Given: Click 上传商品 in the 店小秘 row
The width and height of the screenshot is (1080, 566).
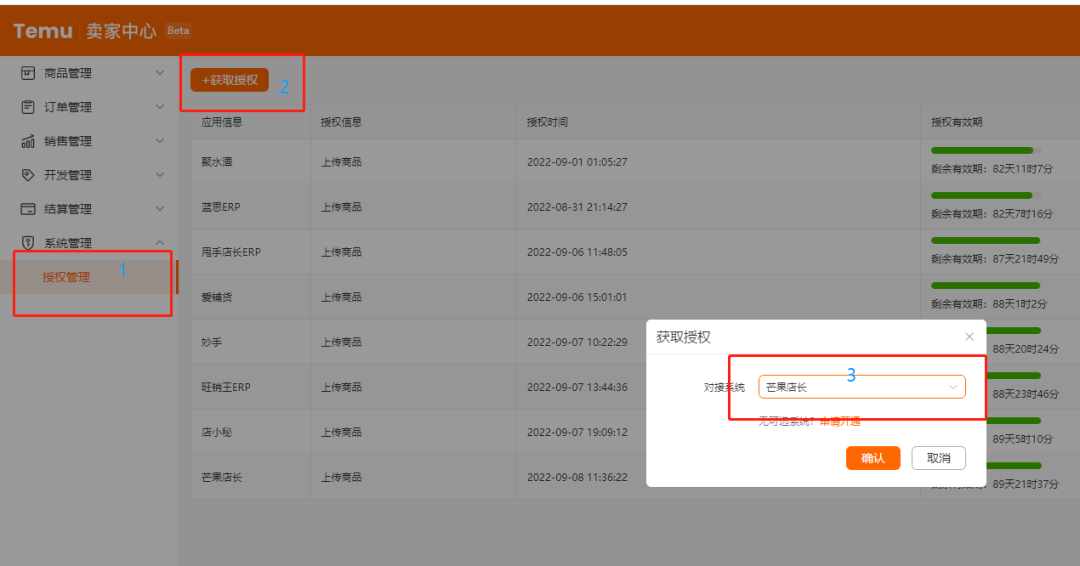Looking at the screenshot, I should pyautogui.click(x=341, y=432).
